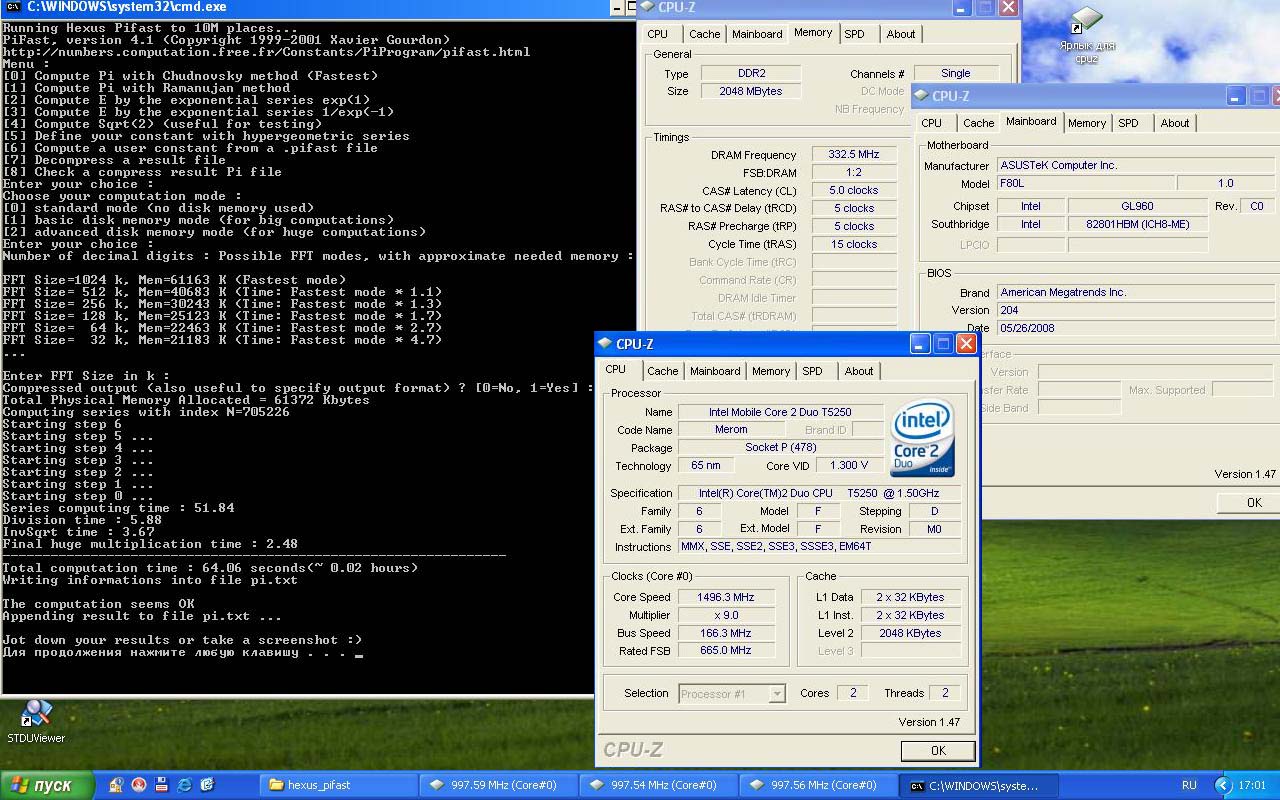The image size is (1280, 800).
Task: Click the CAS# Latency value 5.0 clocks
Action: coord(853,190)
